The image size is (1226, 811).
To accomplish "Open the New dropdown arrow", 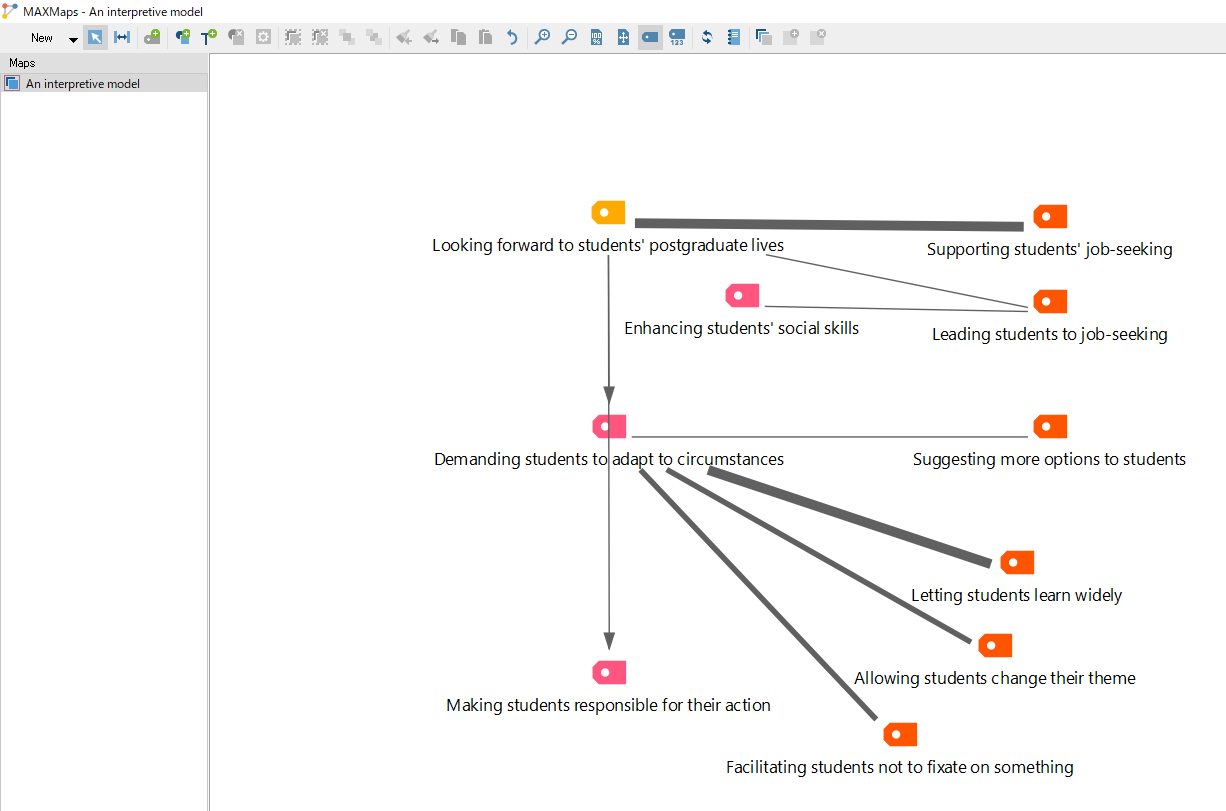I will click(x=73, y=39).
